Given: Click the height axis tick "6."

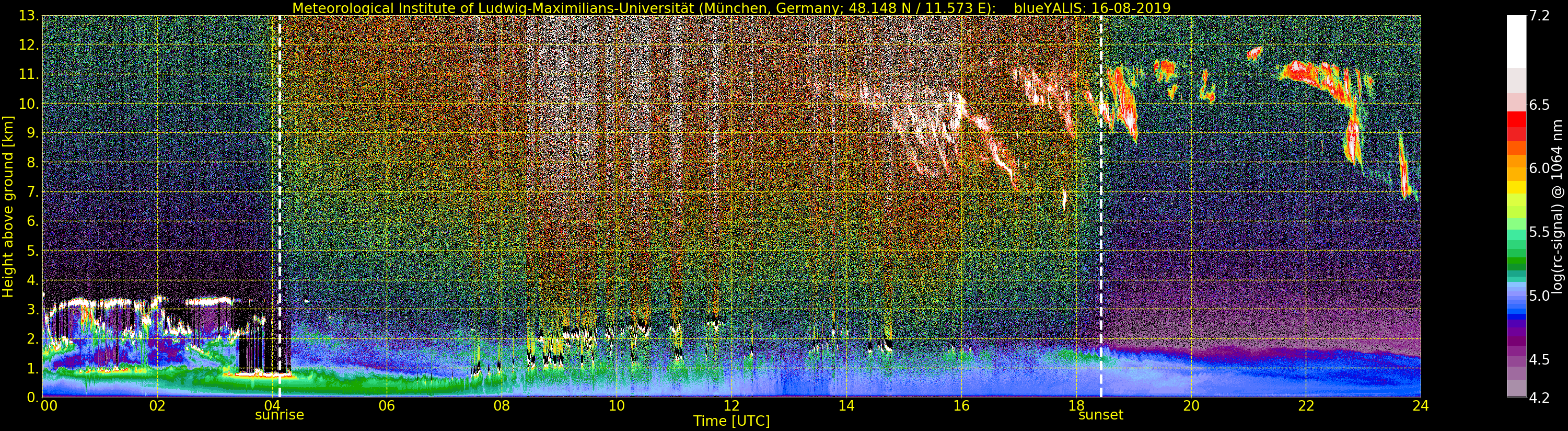Looking at the screenshot, I should pyautogui.click(x=33, y=221).
